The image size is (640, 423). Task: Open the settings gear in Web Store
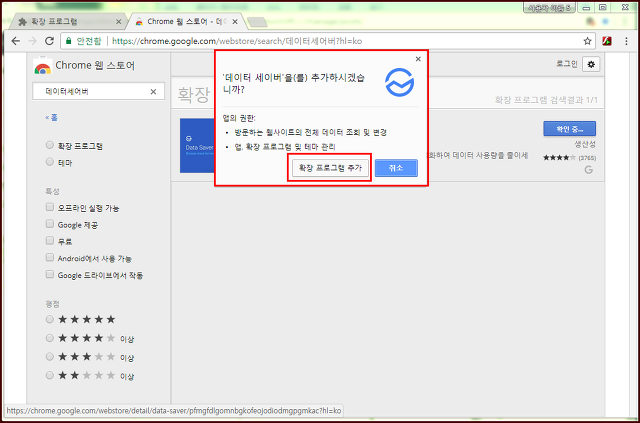click(591, 64)
